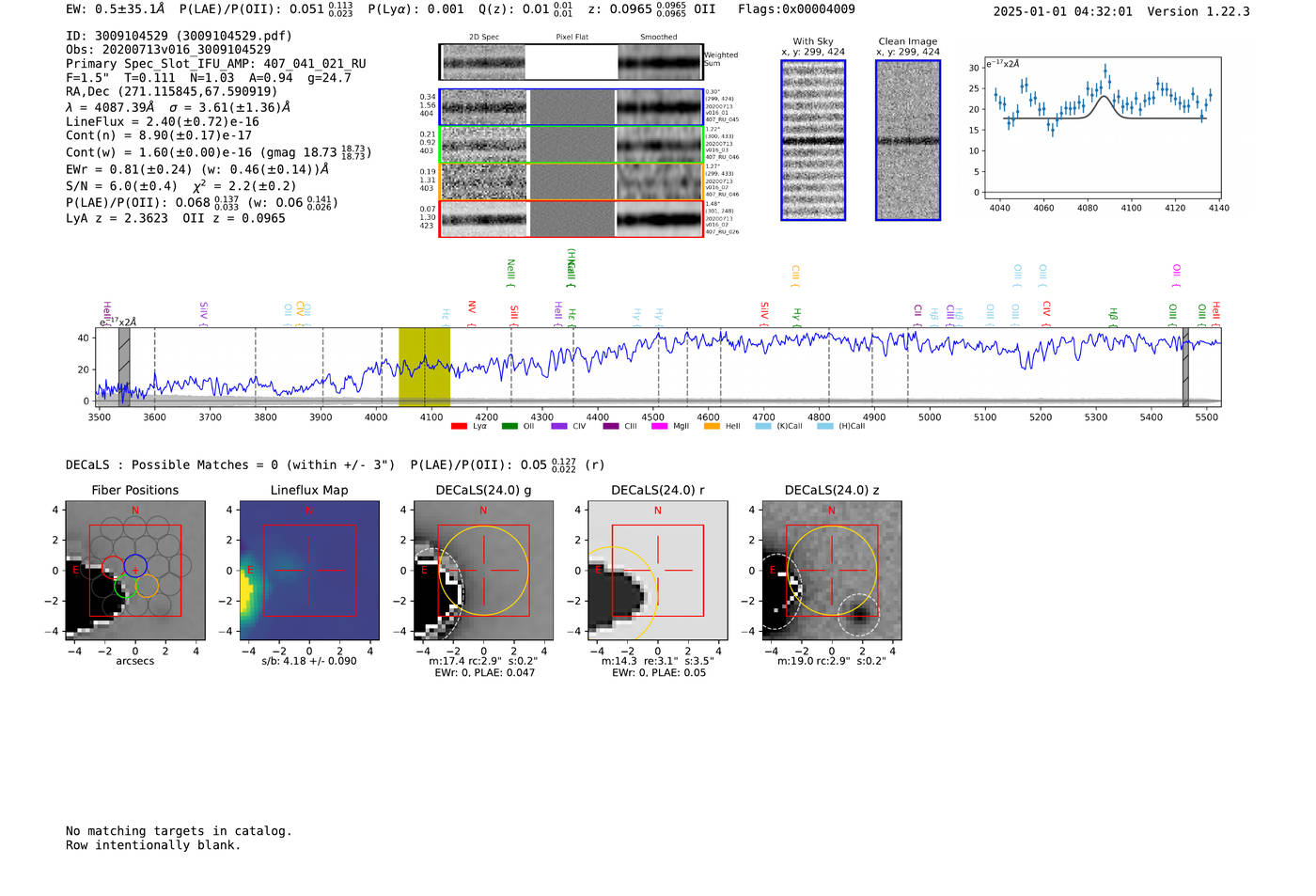Click the Smoothed column header
Viewport: 1316px width, 896px height.
[x=658, y=38]
